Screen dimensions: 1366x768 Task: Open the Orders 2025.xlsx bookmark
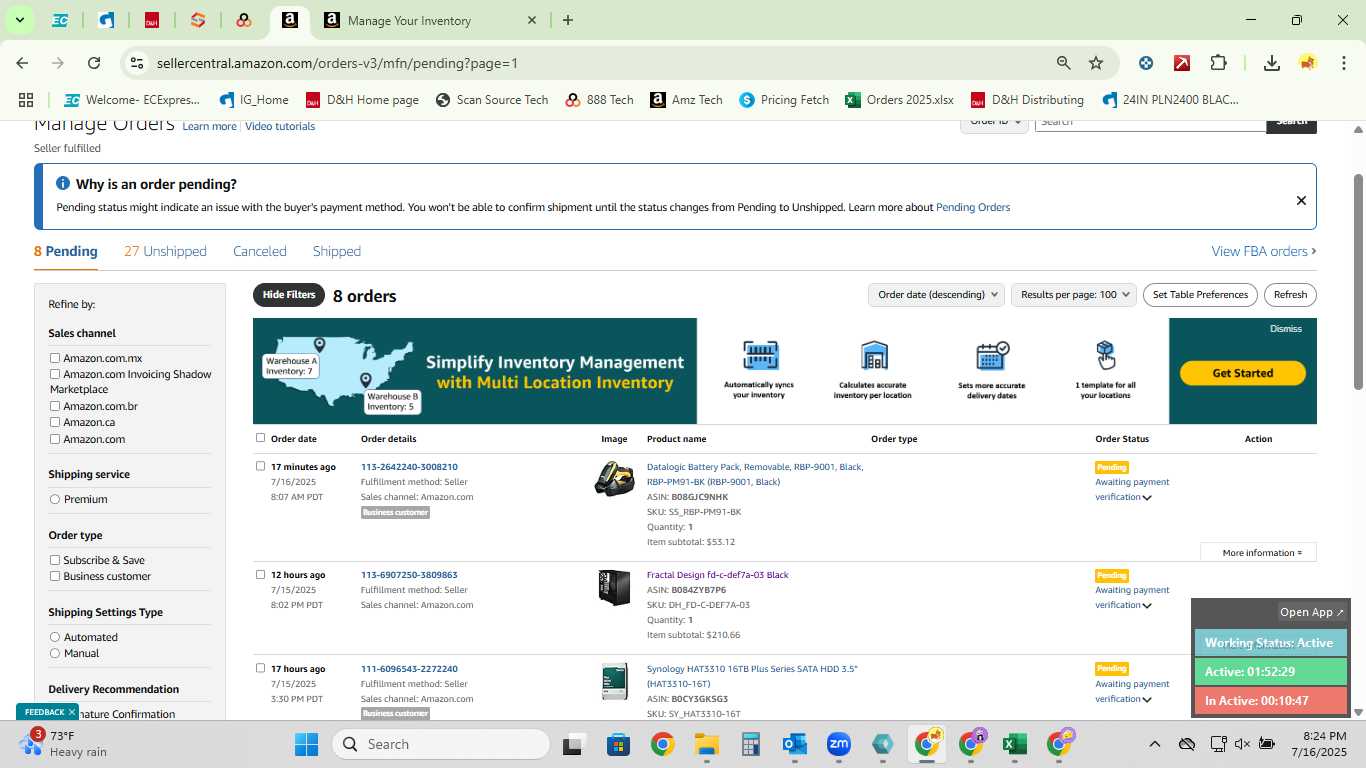[899, 100]
